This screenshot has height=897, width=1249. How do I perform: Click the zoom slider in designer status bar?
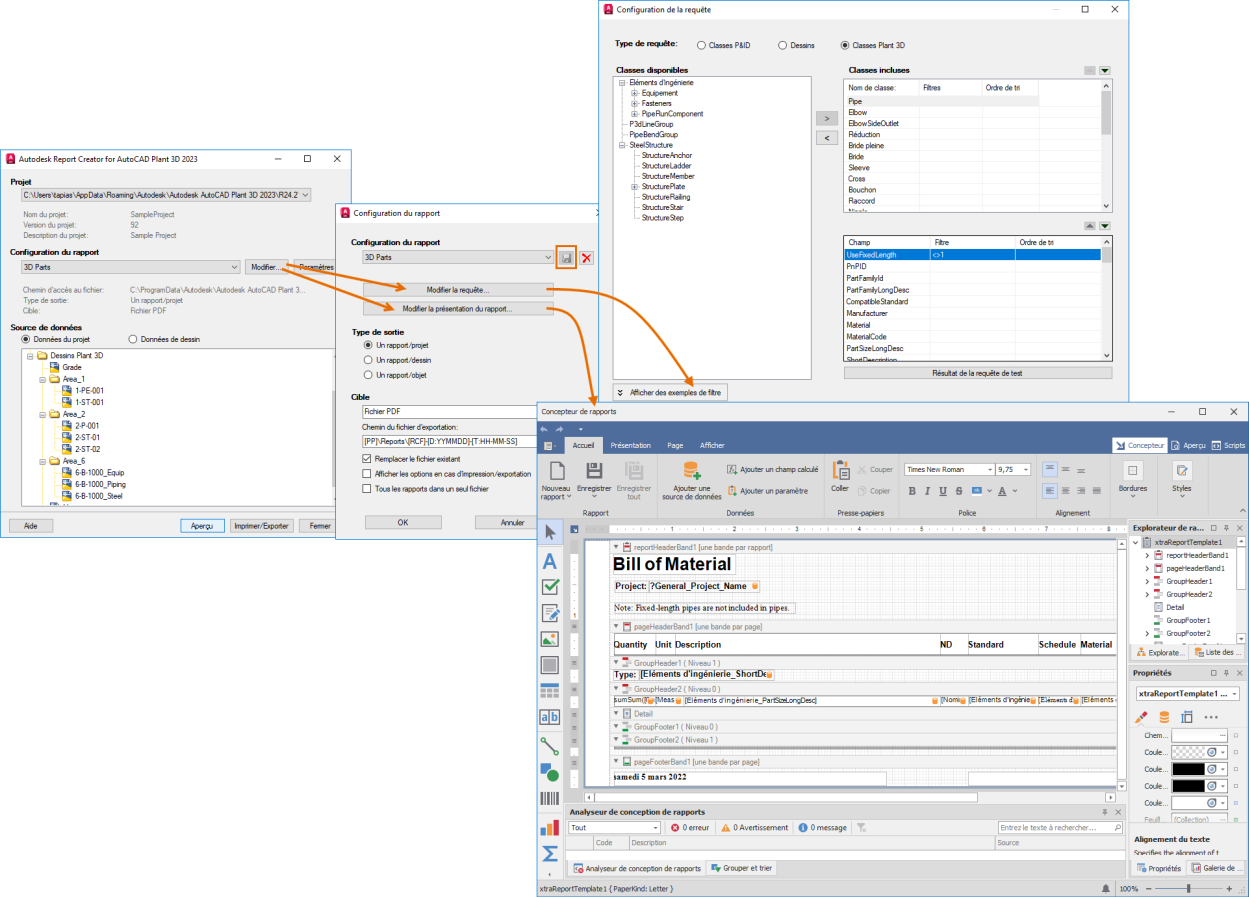[x=1189, y=888]
